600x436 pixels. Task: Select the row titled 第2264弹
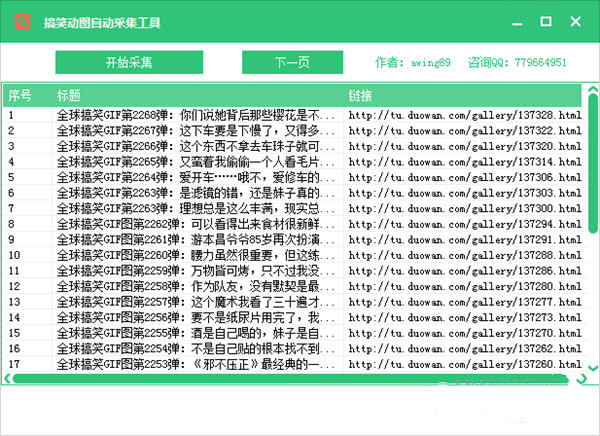(x=293, y=177)
